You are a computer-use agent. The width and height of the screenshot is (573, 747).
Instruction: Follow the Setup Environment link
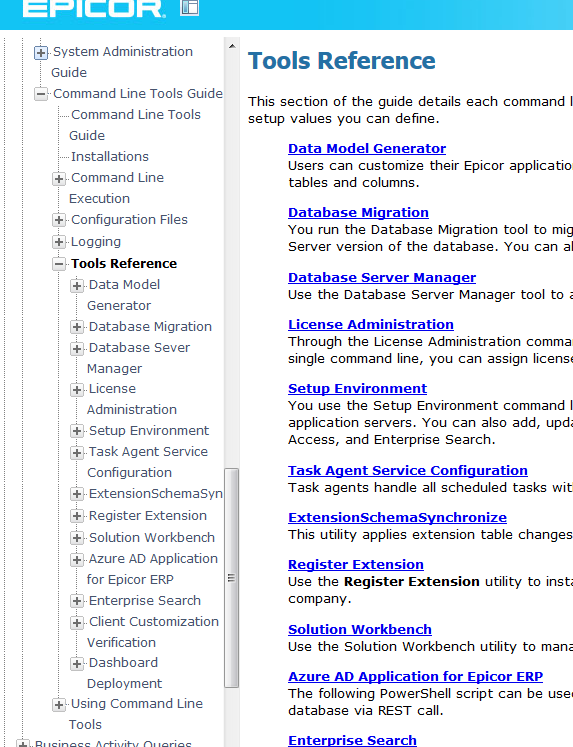(x=357, y=388)
